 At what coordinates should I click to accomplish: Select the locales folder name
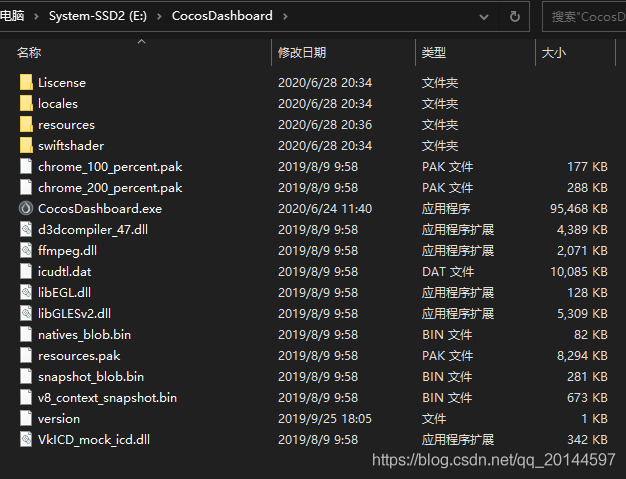pos(58,104)
